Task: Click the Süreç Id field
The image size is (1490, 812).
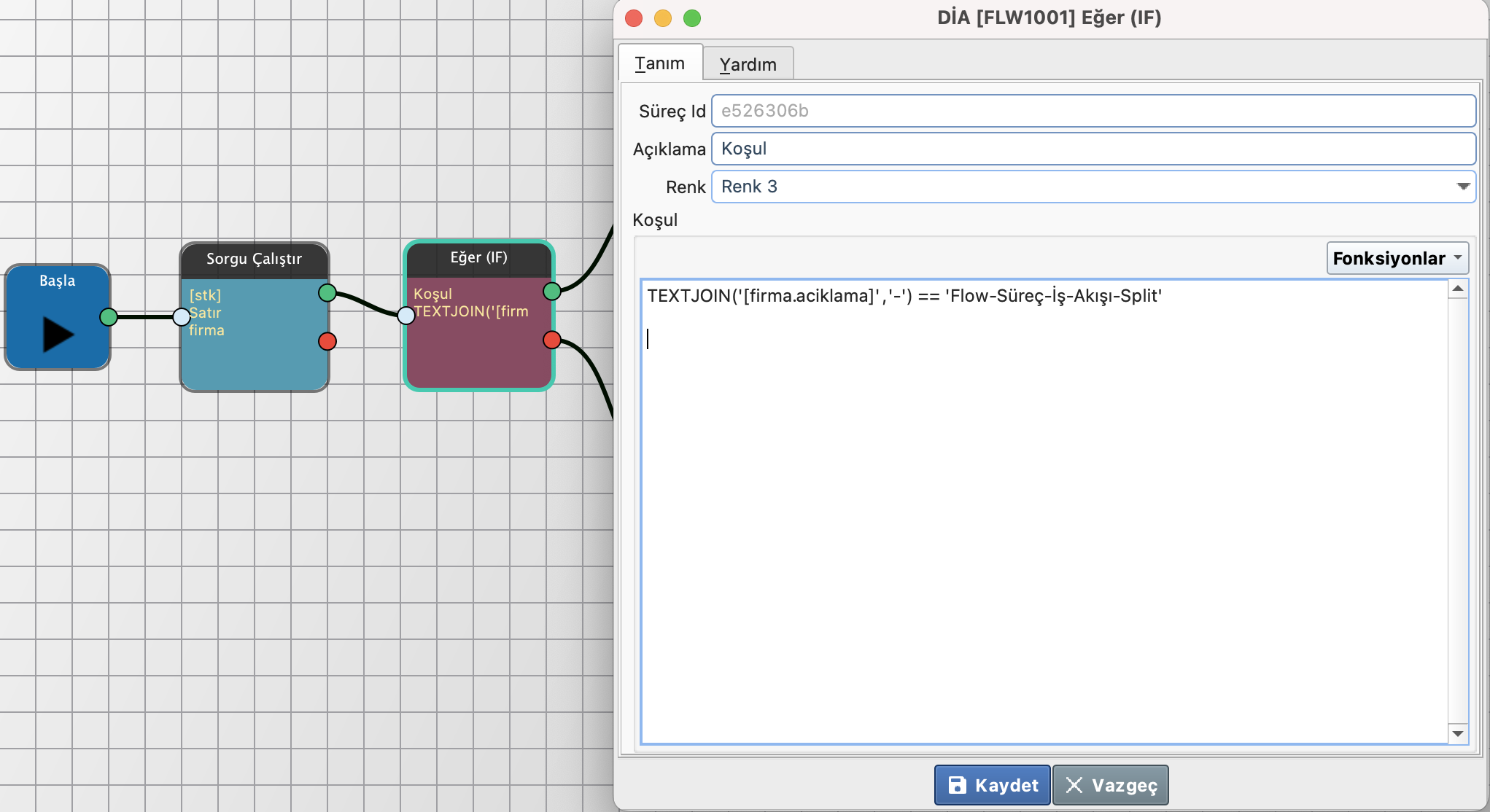Action: point(1093,111)
